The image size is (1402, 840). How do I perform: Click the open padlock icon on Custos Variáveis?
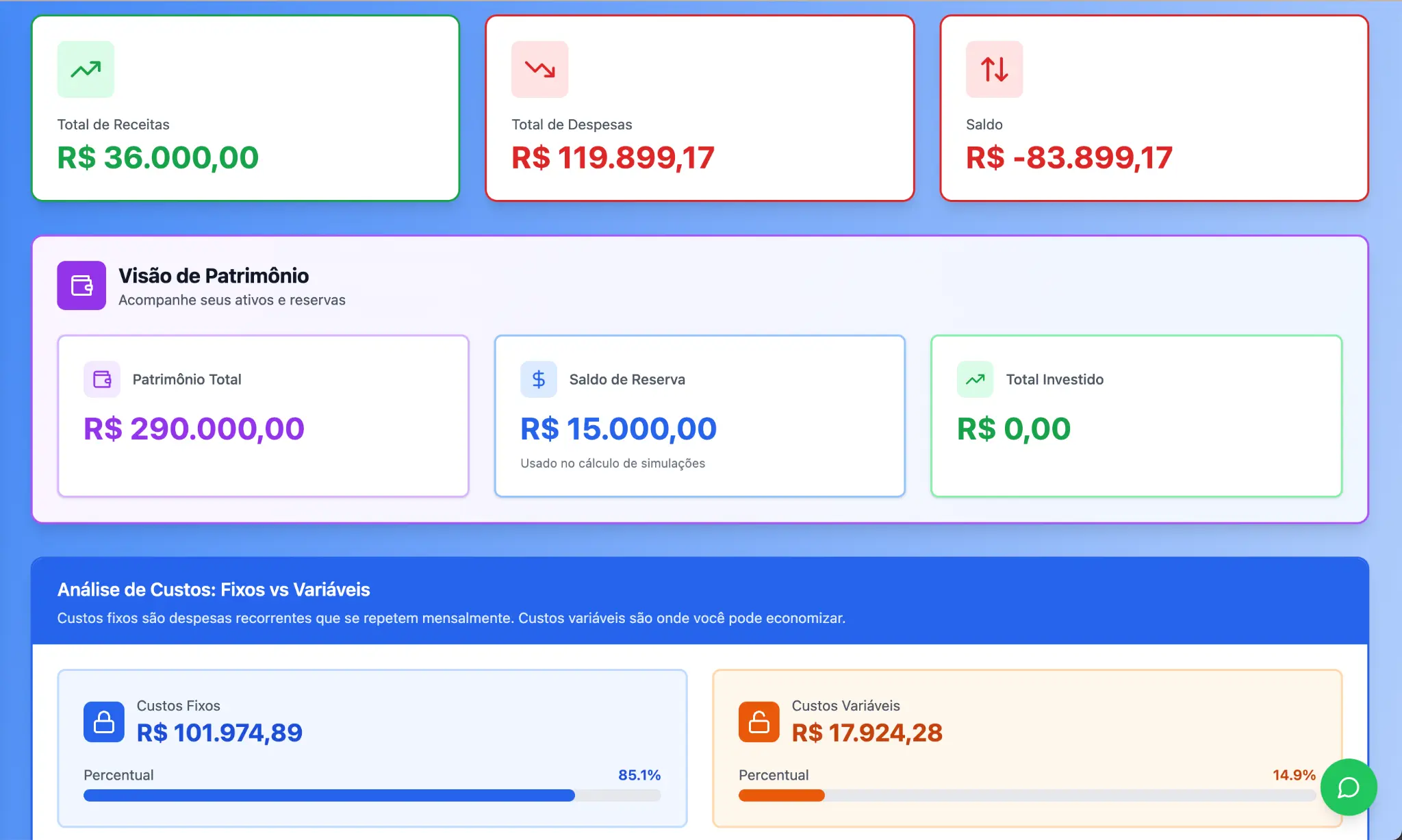click(x=759, y=722)
